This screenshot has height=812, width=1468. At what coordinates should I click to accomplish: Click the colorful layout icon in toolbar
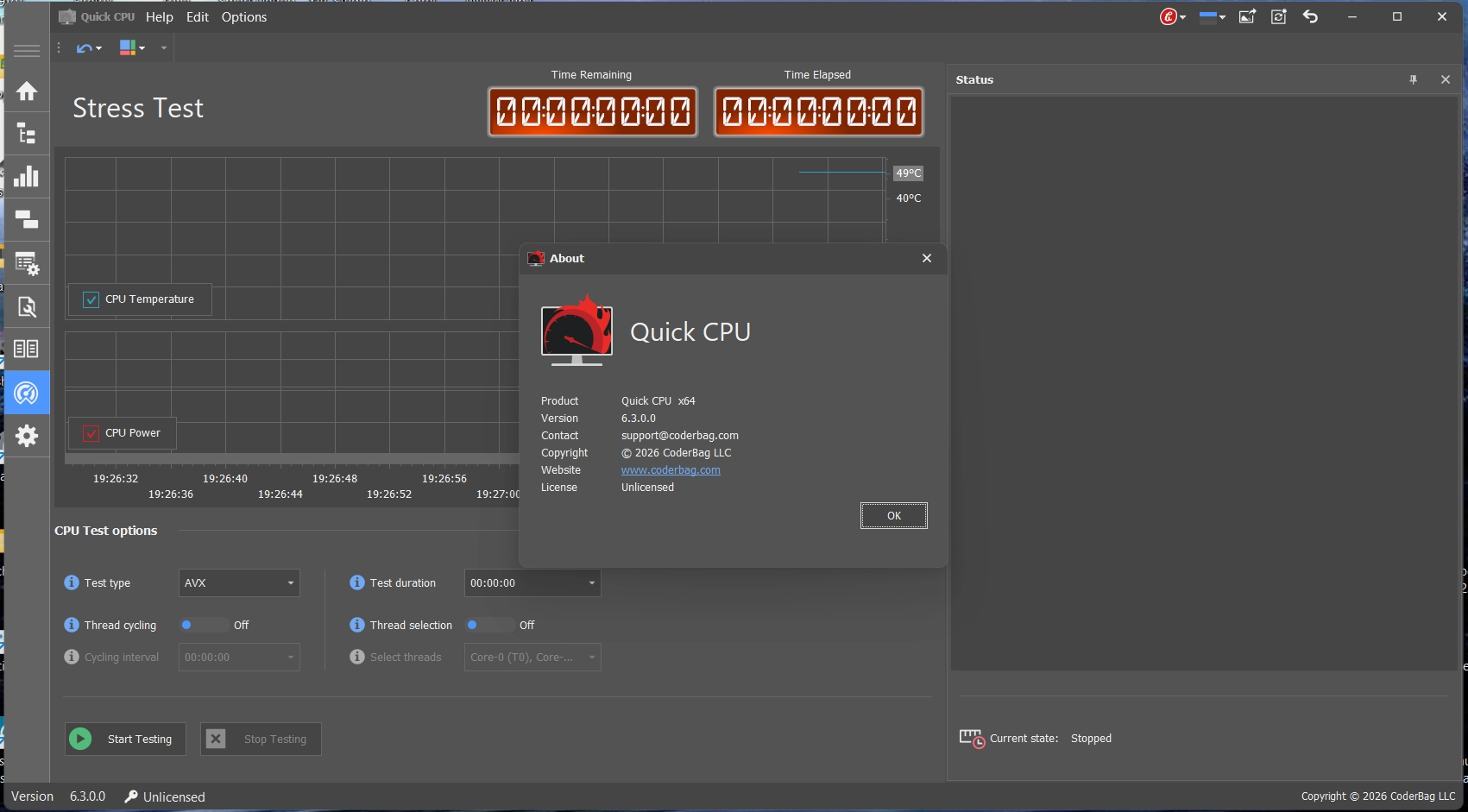128,48
